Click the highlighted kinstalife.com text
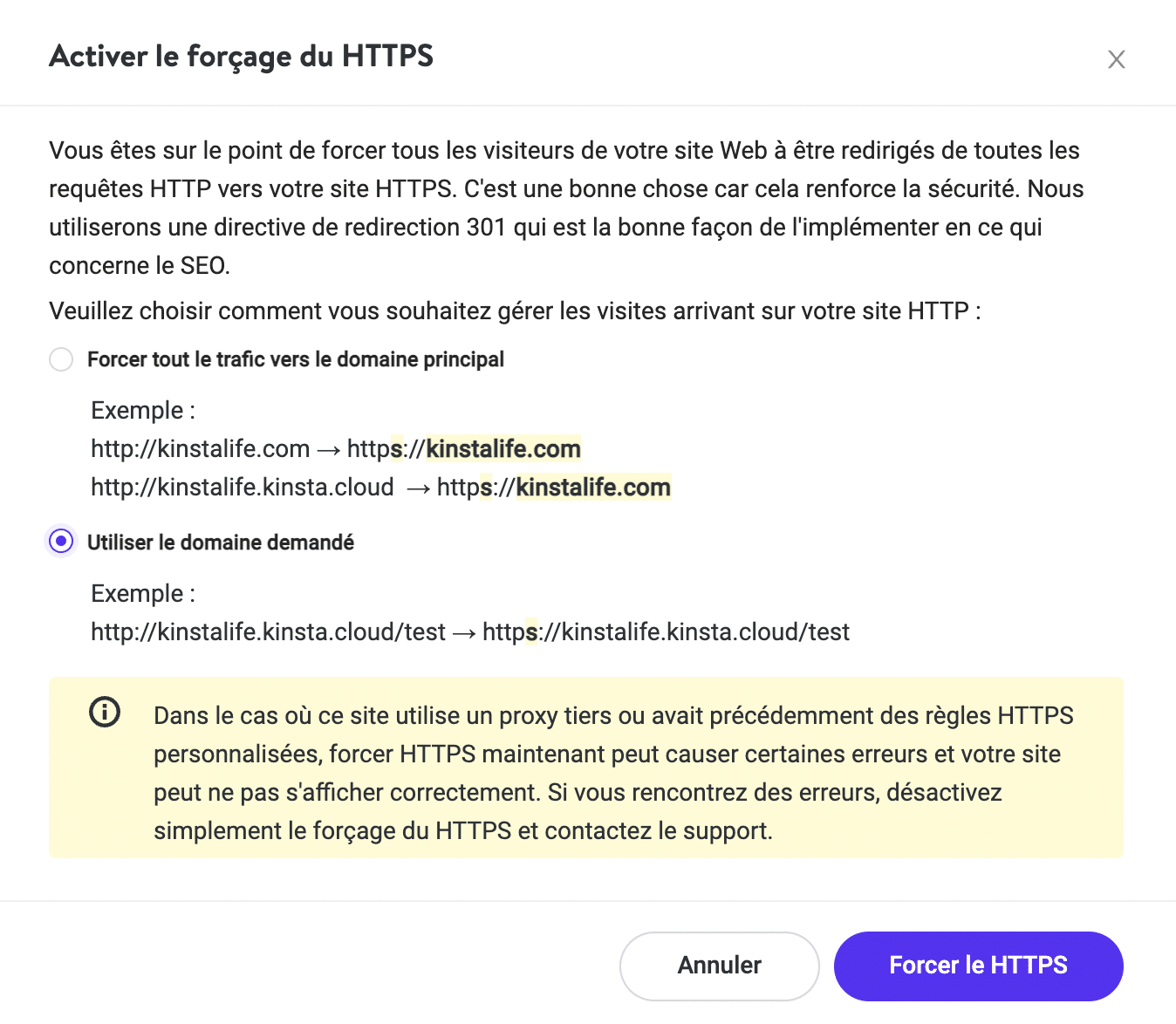The height and width of the screenshot is (1024, 1176). [x=502, y=448]
